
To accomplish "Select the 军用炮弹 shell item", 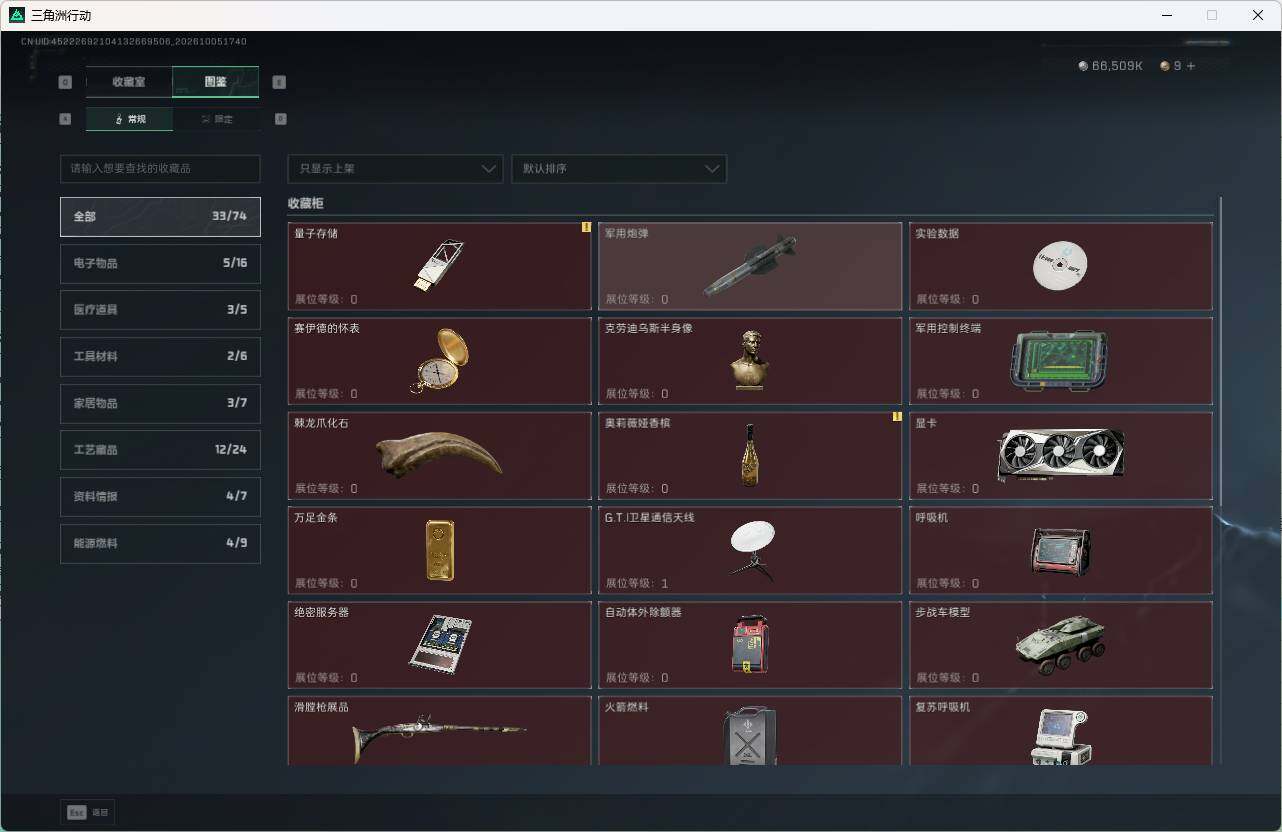I will (750, 266).
